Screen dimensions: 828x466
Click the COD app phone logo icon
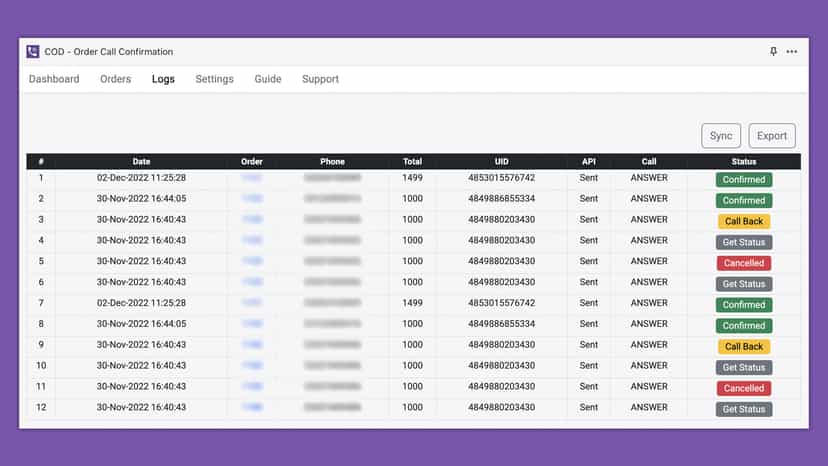tap(33, 51)
